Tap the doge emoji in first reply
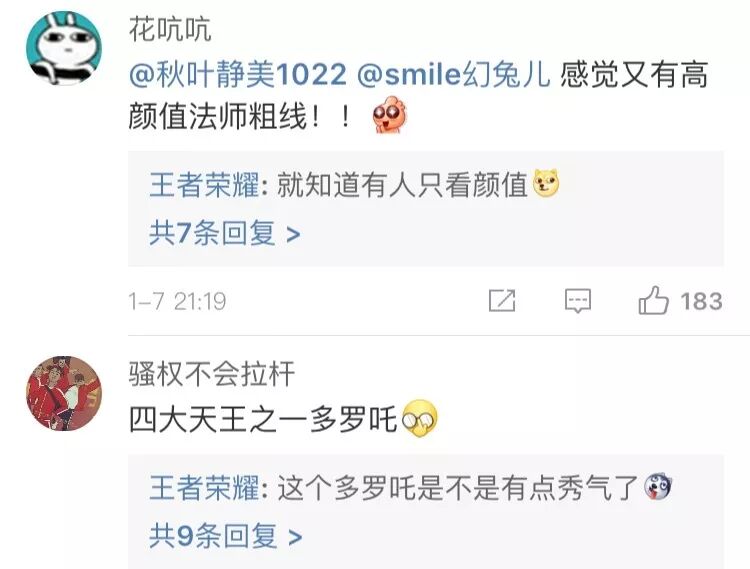 point(546,183)
